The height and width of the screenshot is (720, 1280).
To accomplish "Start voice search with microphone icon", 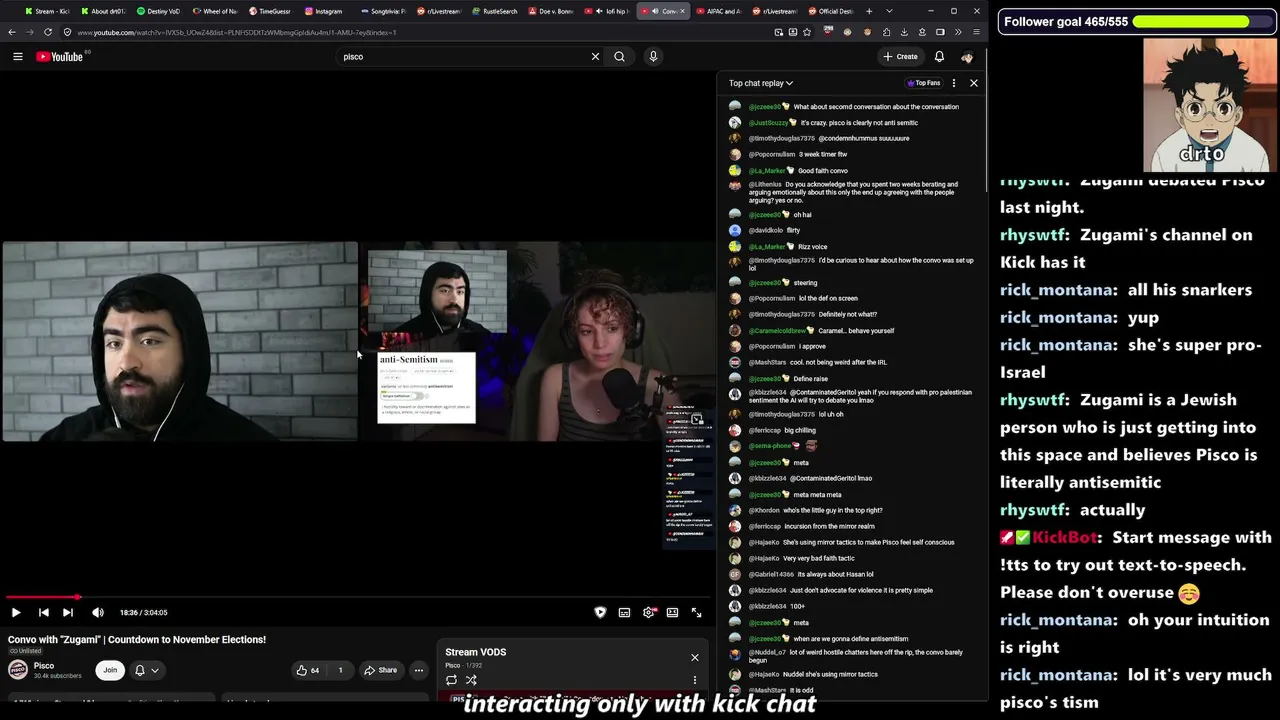I will (x=653, y=57).
